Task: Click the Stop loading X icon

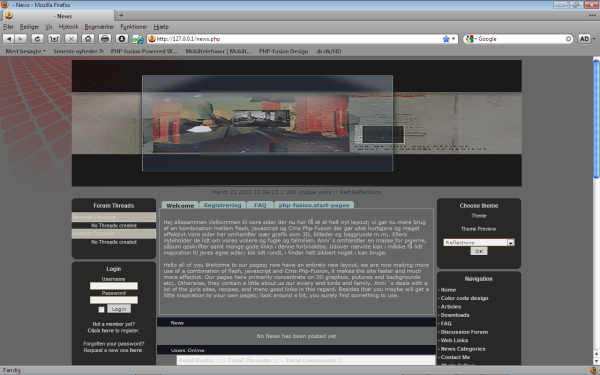Action: point(71,39)
